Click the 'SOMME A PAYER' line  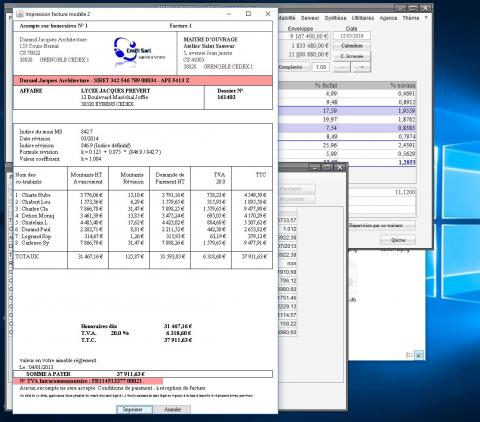[x=143, y=374]
